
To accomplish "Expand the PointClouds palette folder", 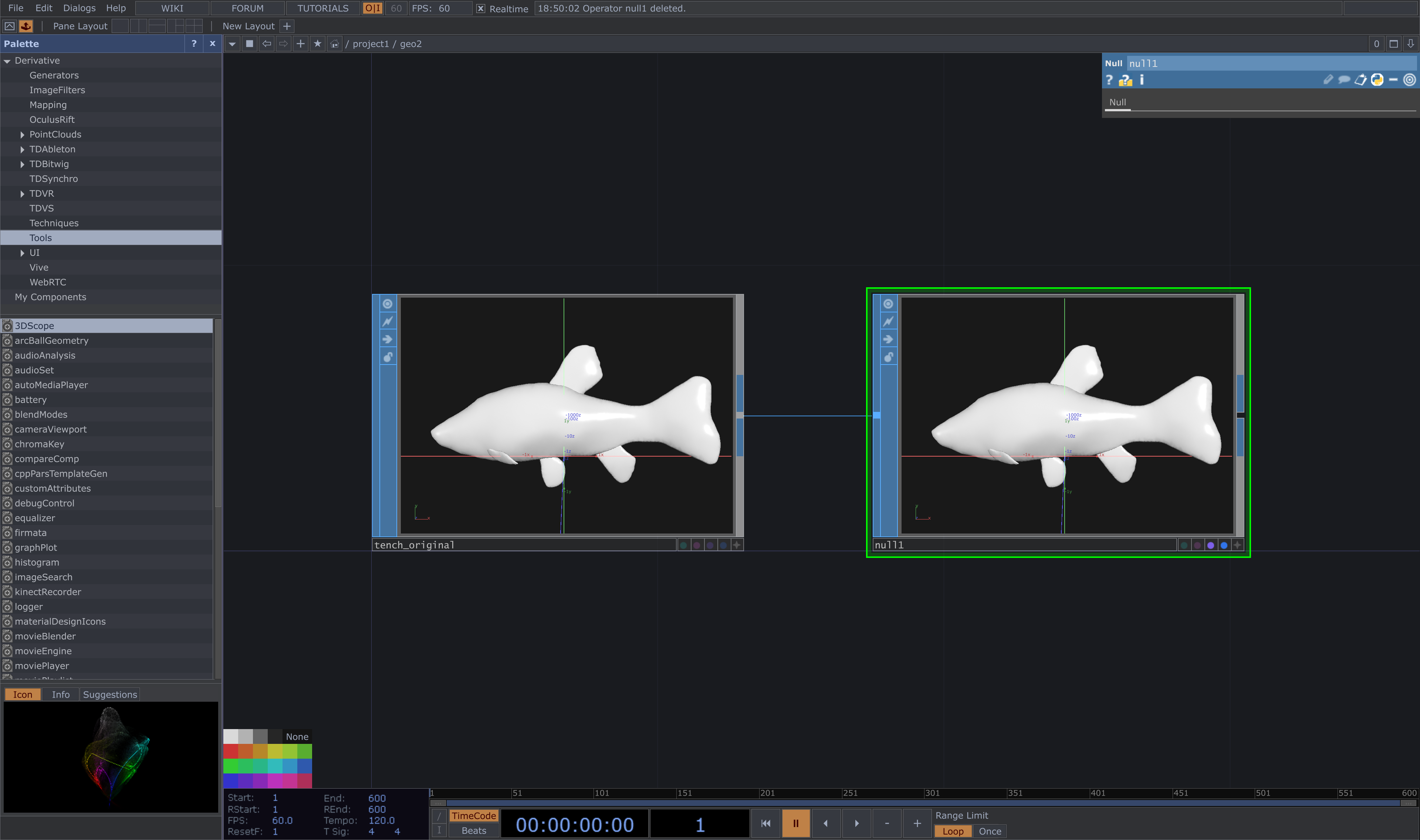I will pyautogui.click(x=22, y=135).
